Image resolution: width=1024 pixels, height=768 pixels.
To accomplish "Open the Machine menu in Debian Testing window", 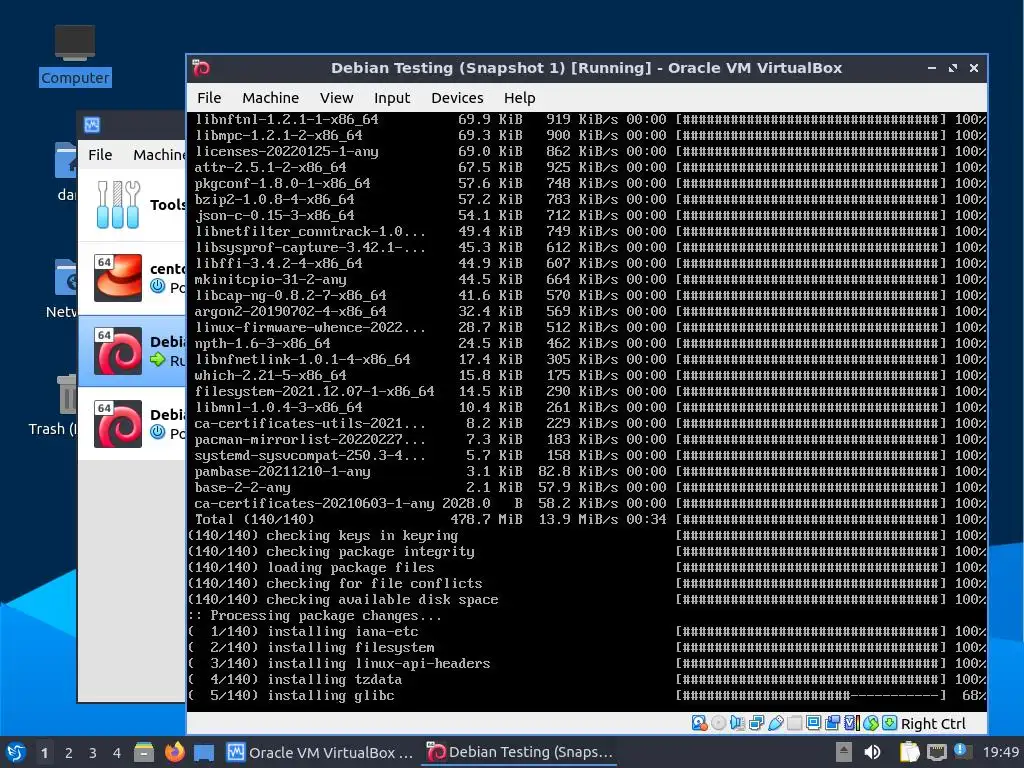I will pyautogui.click(x=270, y=98).
